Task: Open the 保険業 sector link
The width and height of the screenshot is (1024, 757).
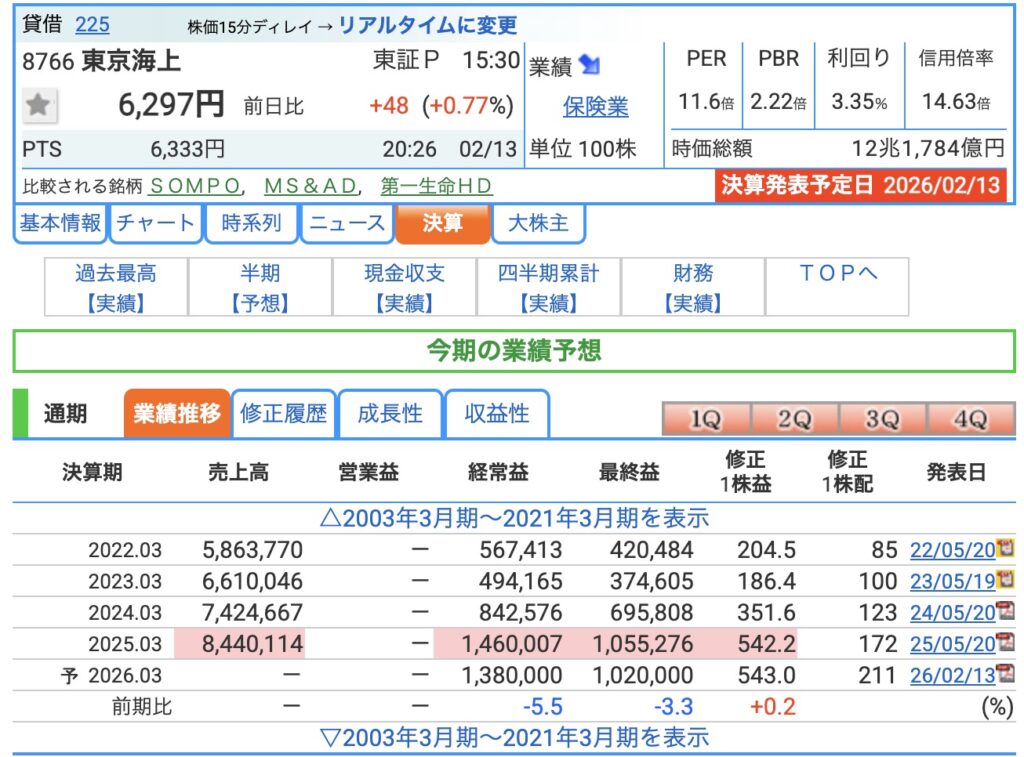Action: pyautogui.click(x=595, y=105)
